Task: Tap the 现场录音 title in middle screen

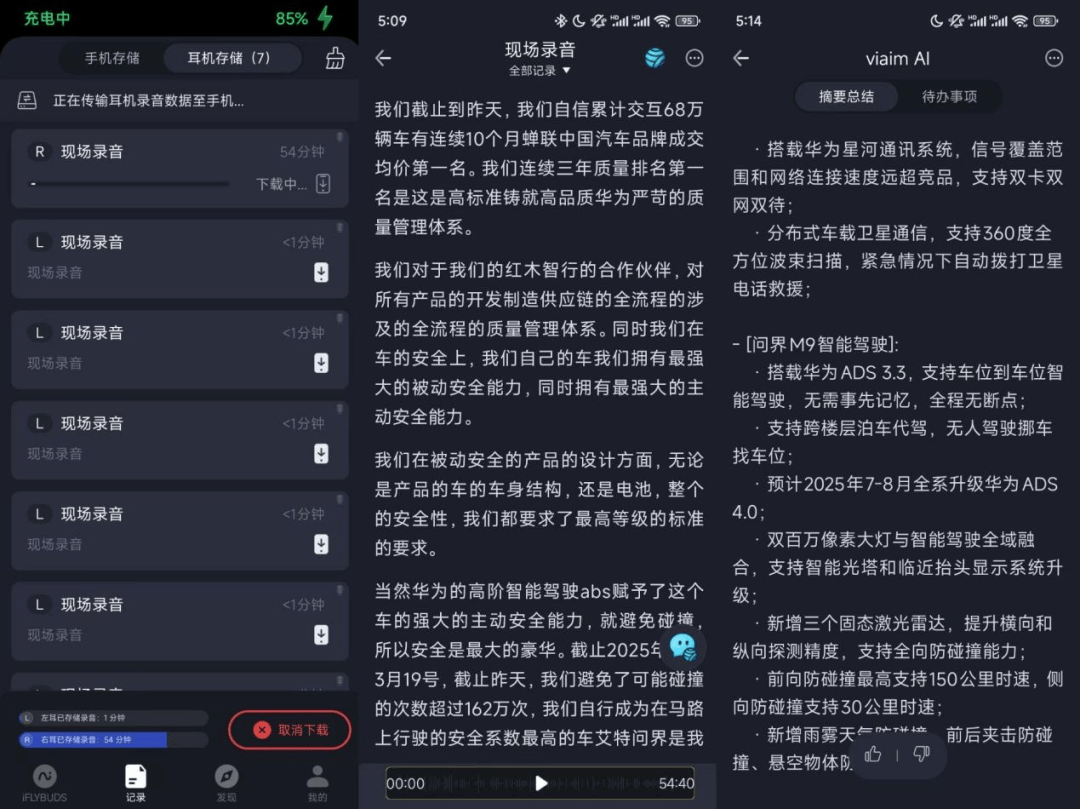Action: tap(540, 50)
